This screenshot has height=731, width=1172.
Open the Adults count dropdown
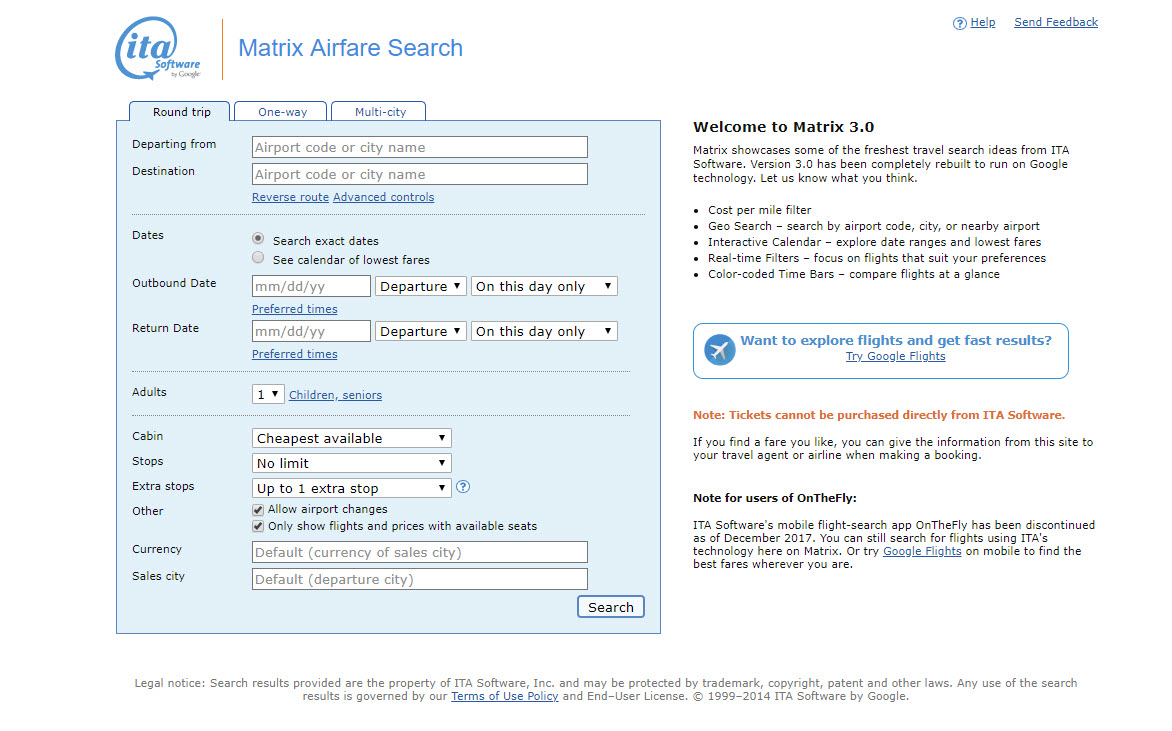[x=268, y=394]
